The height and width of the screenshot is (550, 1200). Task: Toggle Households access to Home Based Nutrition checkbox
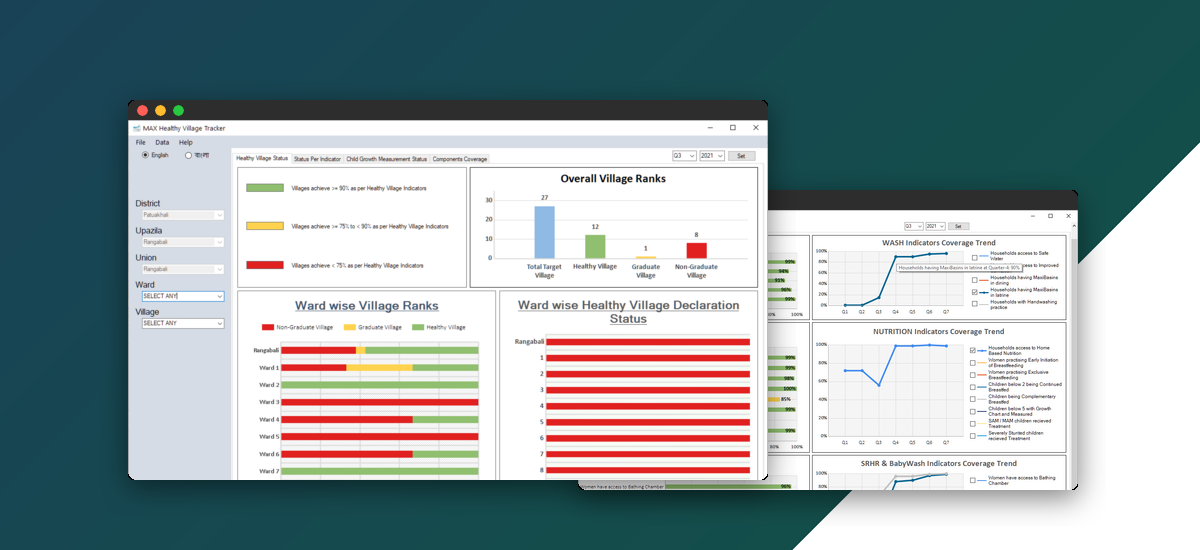coord(974,351)
